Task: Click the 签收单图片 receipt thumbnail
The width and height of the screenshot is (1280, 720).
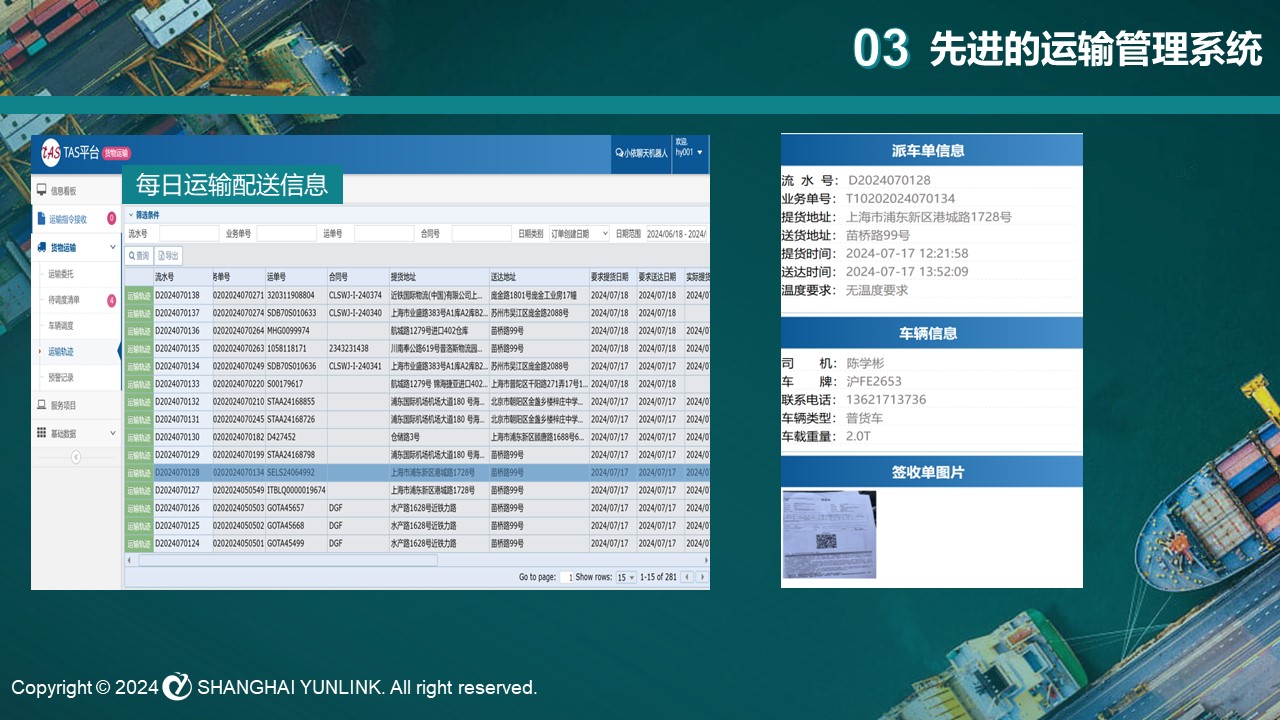Action: click(x=828, y=534)
